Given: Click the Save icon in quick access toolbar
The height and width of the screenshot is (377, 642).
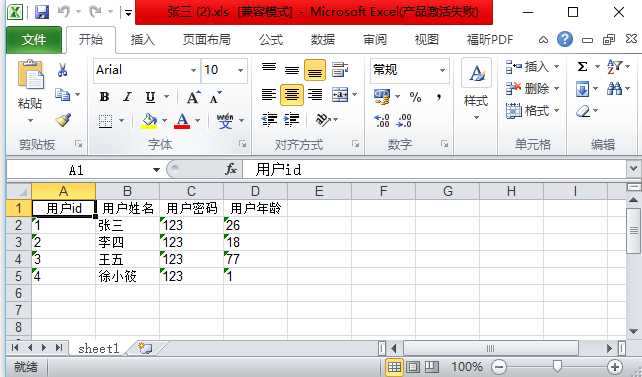Looking at the screenshot, I should (42, 12).
